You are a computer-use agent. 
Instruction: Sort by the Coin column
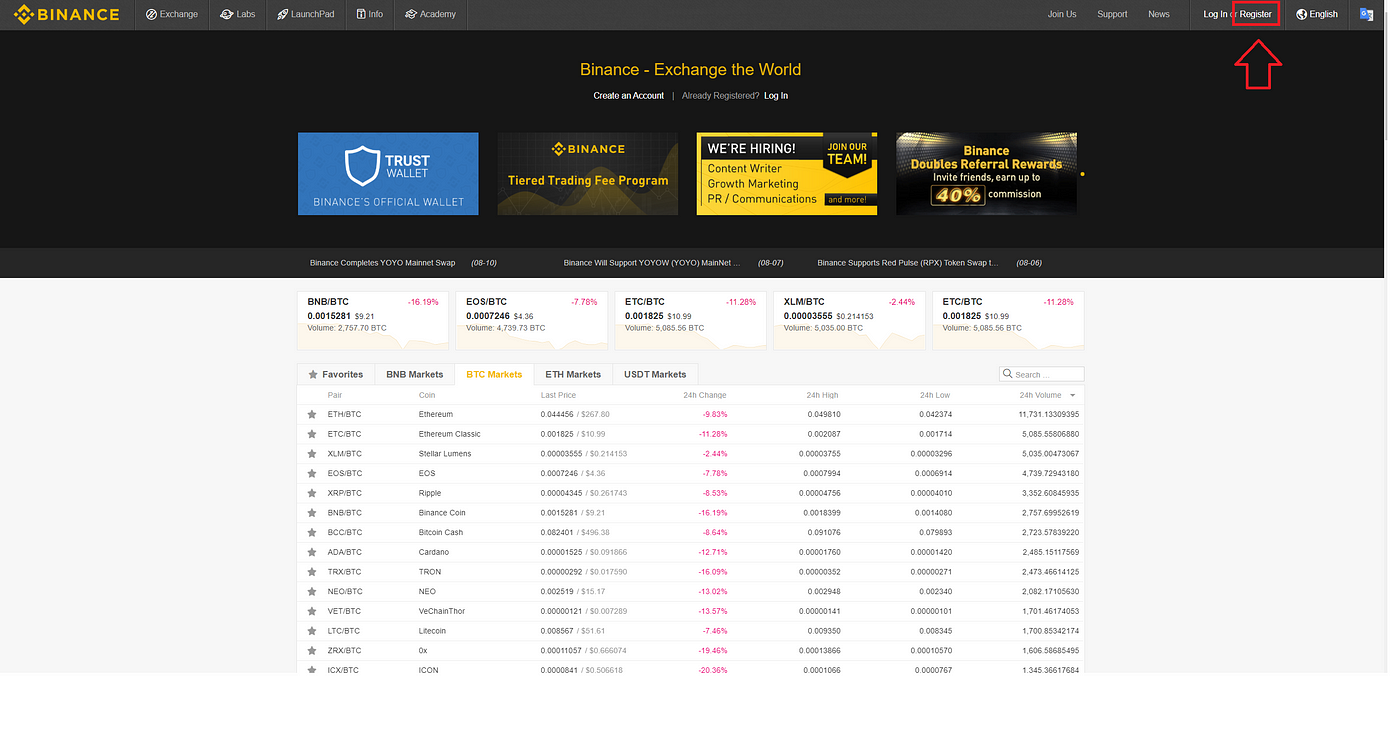point(427,395)
